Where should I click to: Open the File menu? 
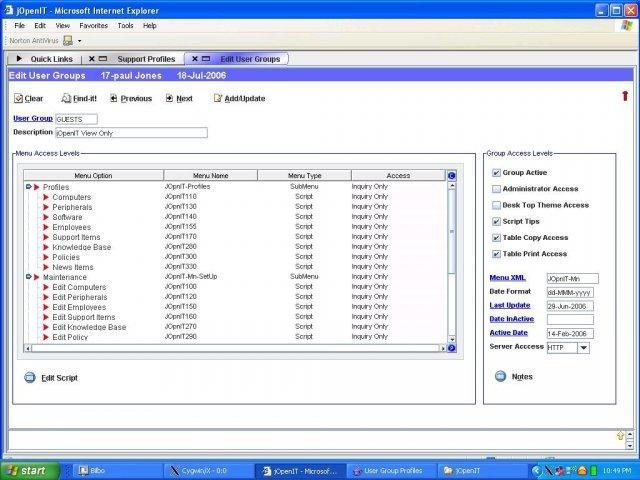19,25
